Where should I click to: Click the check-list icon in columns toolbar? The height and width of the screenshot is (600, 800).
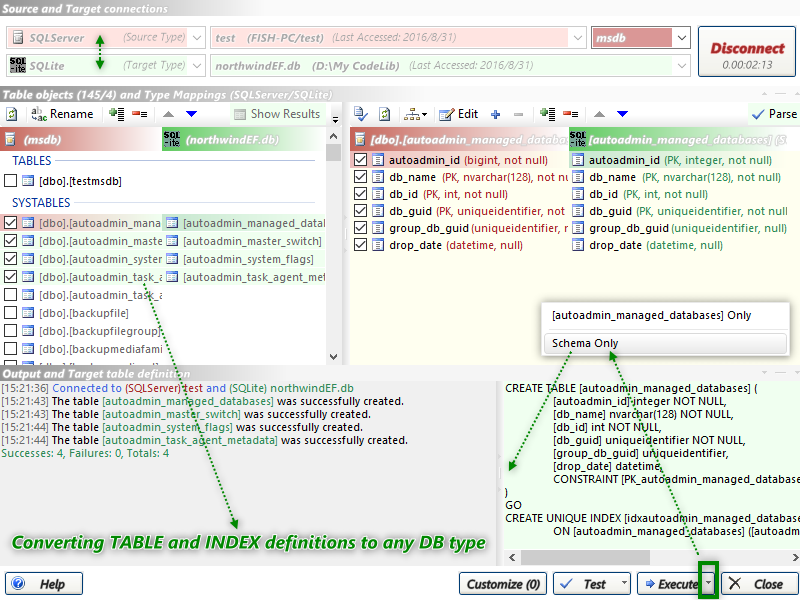click(361, 114)
